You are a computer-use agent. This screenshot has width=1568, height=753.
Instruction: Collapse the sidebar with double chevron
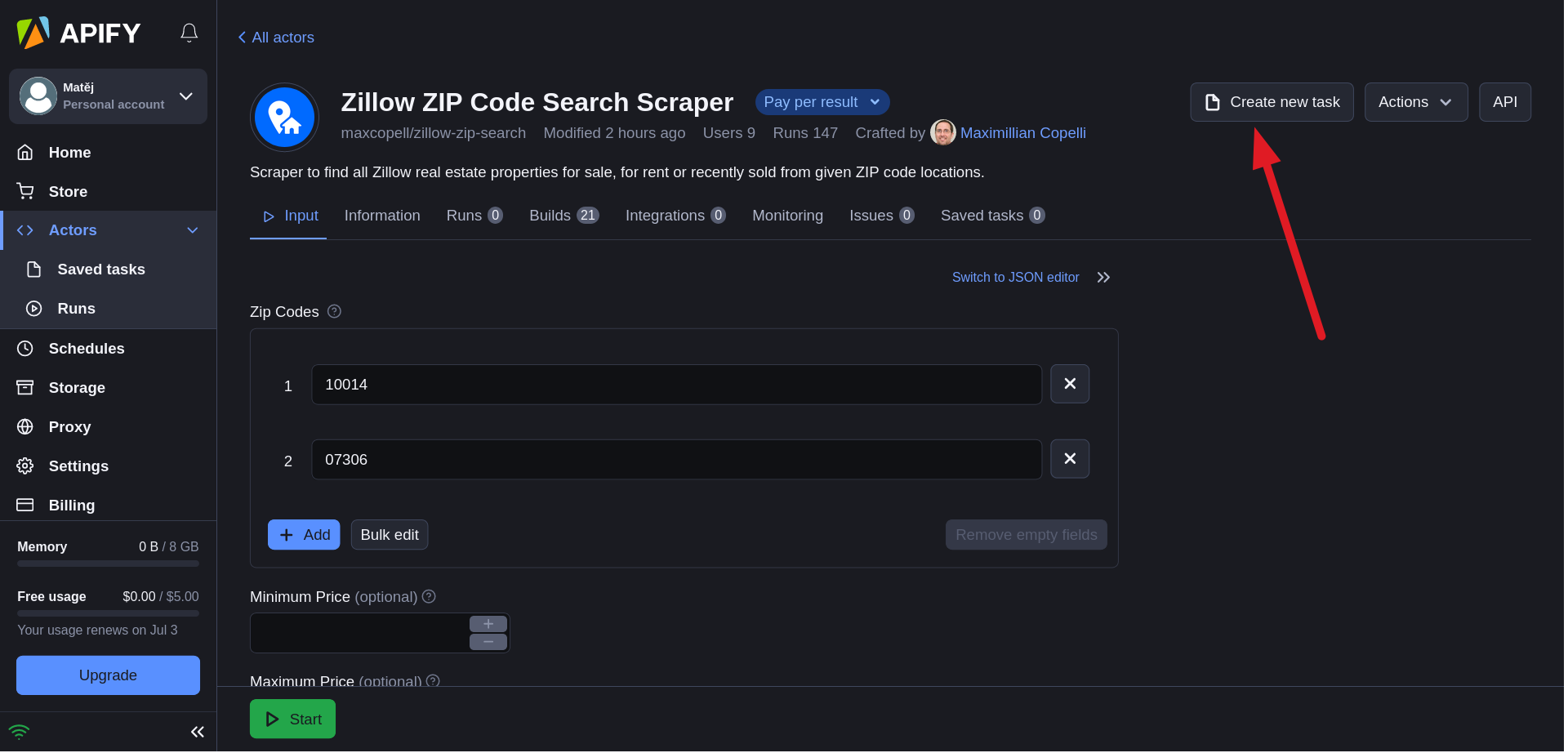coord(197,733)
